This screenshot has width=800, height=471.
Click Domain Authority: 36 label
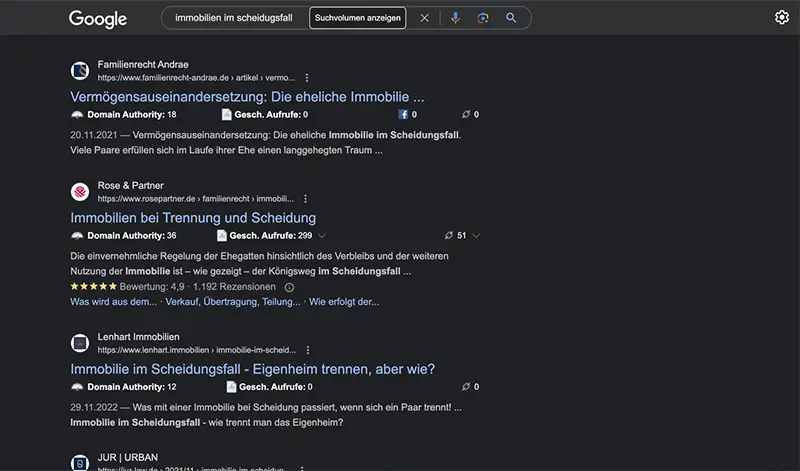132,236
